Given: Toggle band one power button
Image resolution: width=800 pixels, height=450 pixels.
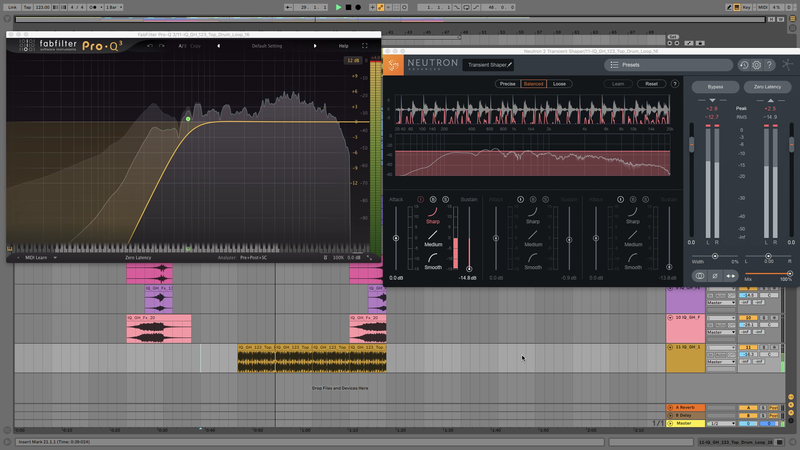Looking at the screenshot, I should pos(420,199).
